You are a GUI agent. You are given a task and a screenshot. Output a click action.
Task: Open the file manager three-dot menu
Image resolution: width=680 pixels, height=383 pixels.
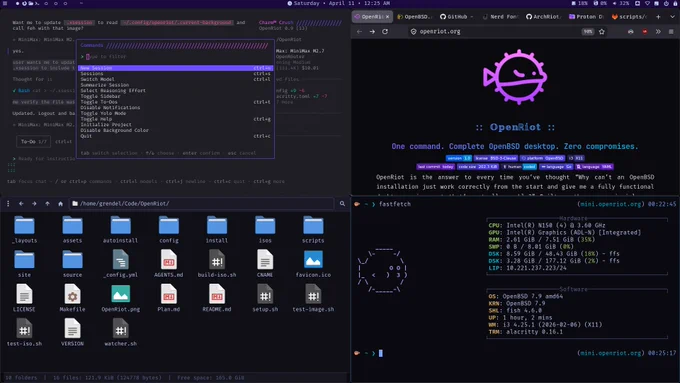click(x=8, y=203)
